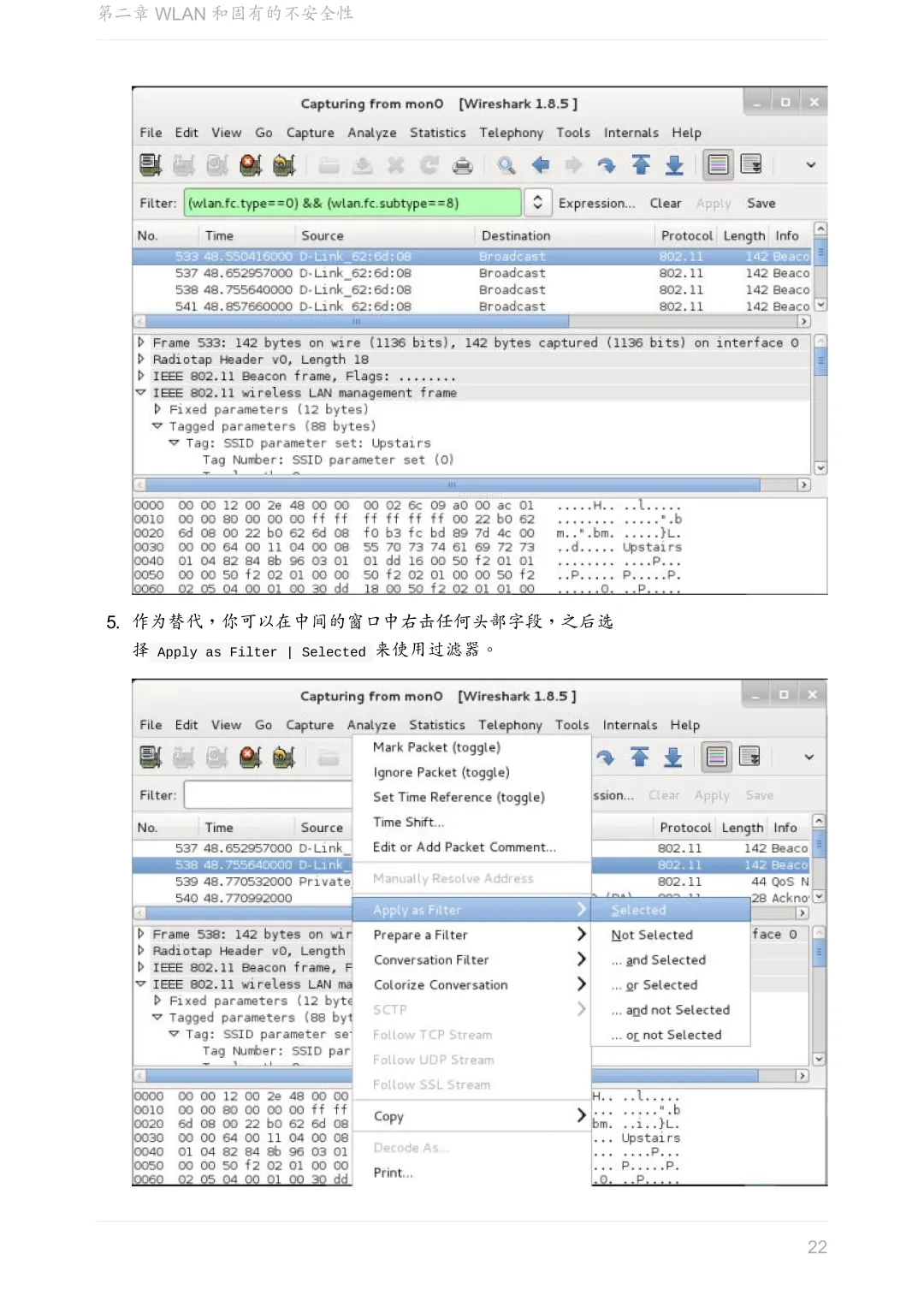This screenshot has height=1307, width=924.
Task: Click find packet magnifier icon in upper toolbar
Action: point(506,165)
